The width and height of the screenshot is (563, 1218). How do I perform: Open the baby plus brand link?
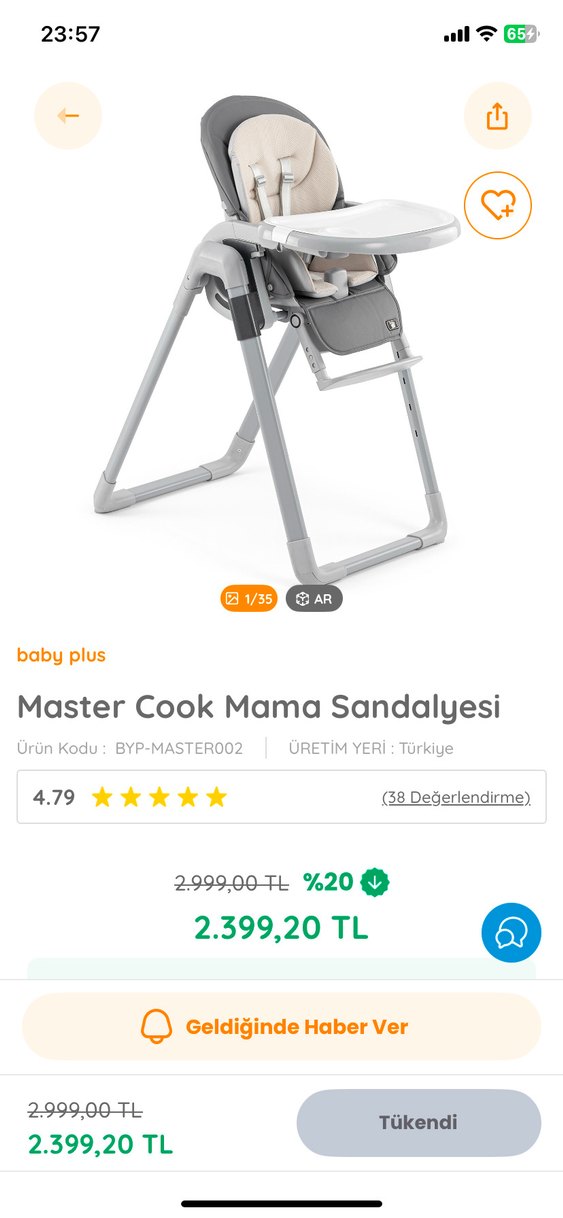(61, 656)
